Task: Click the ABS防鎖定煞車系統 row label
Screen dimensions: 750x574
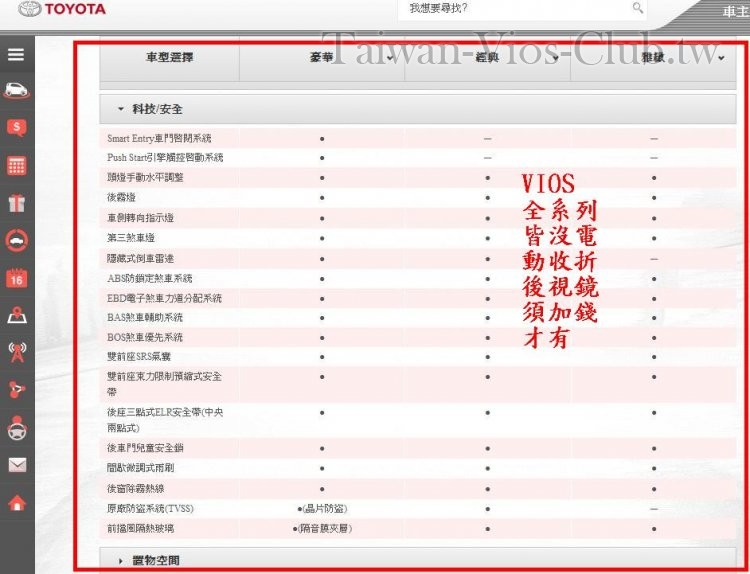Action: (150, 278)
